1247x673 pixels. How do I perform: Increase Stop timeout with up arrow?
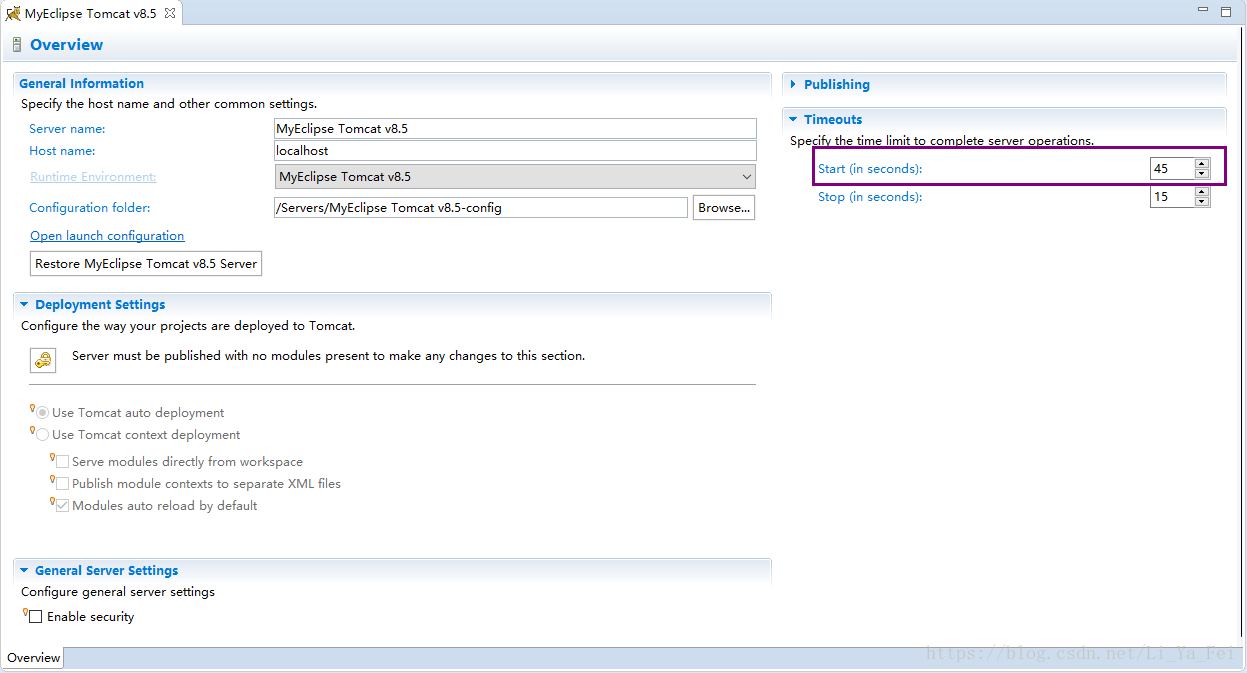[1202, 192]
